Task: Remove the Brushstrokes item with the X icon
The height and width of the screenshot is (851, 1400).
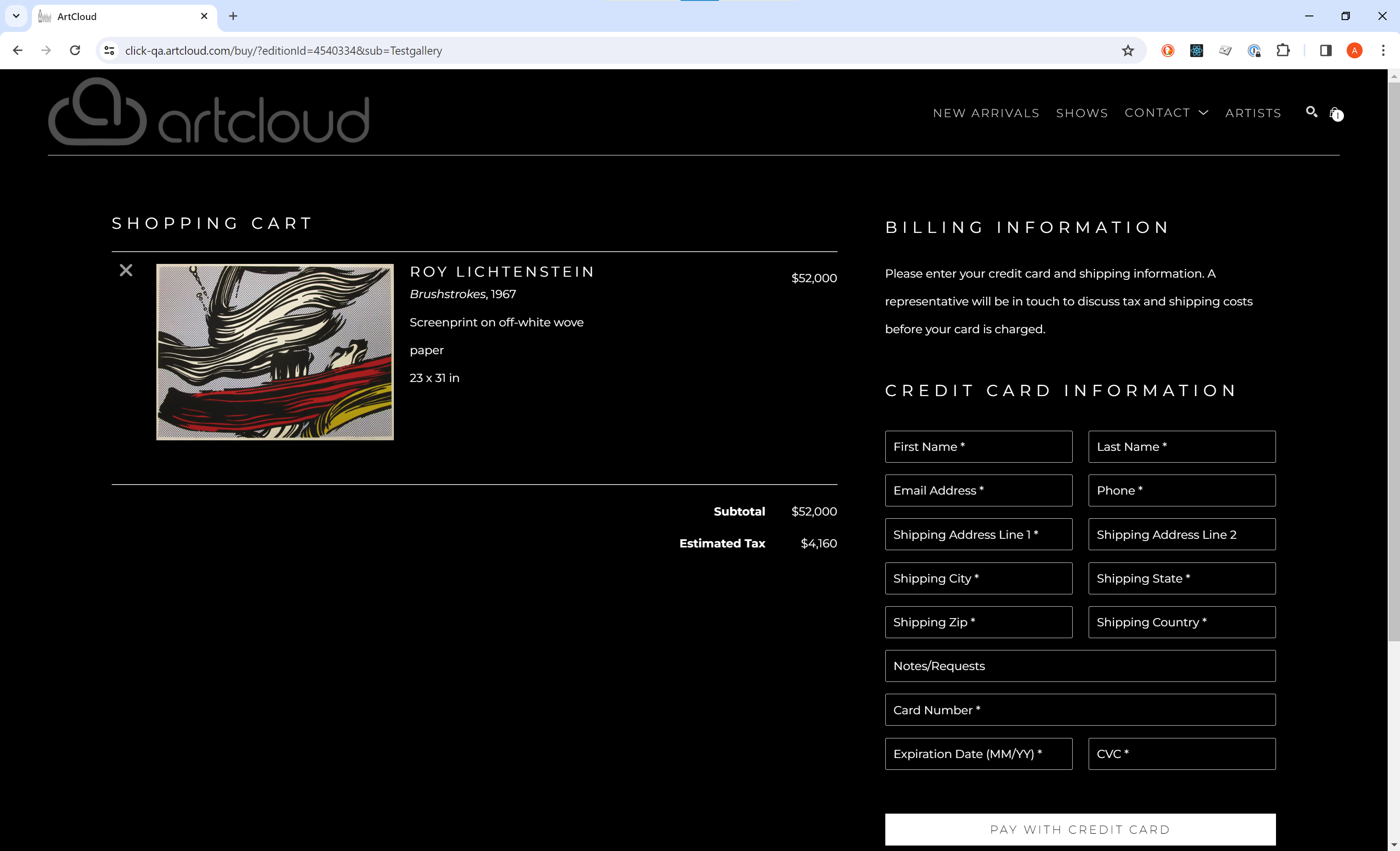Action: (126, 270)
